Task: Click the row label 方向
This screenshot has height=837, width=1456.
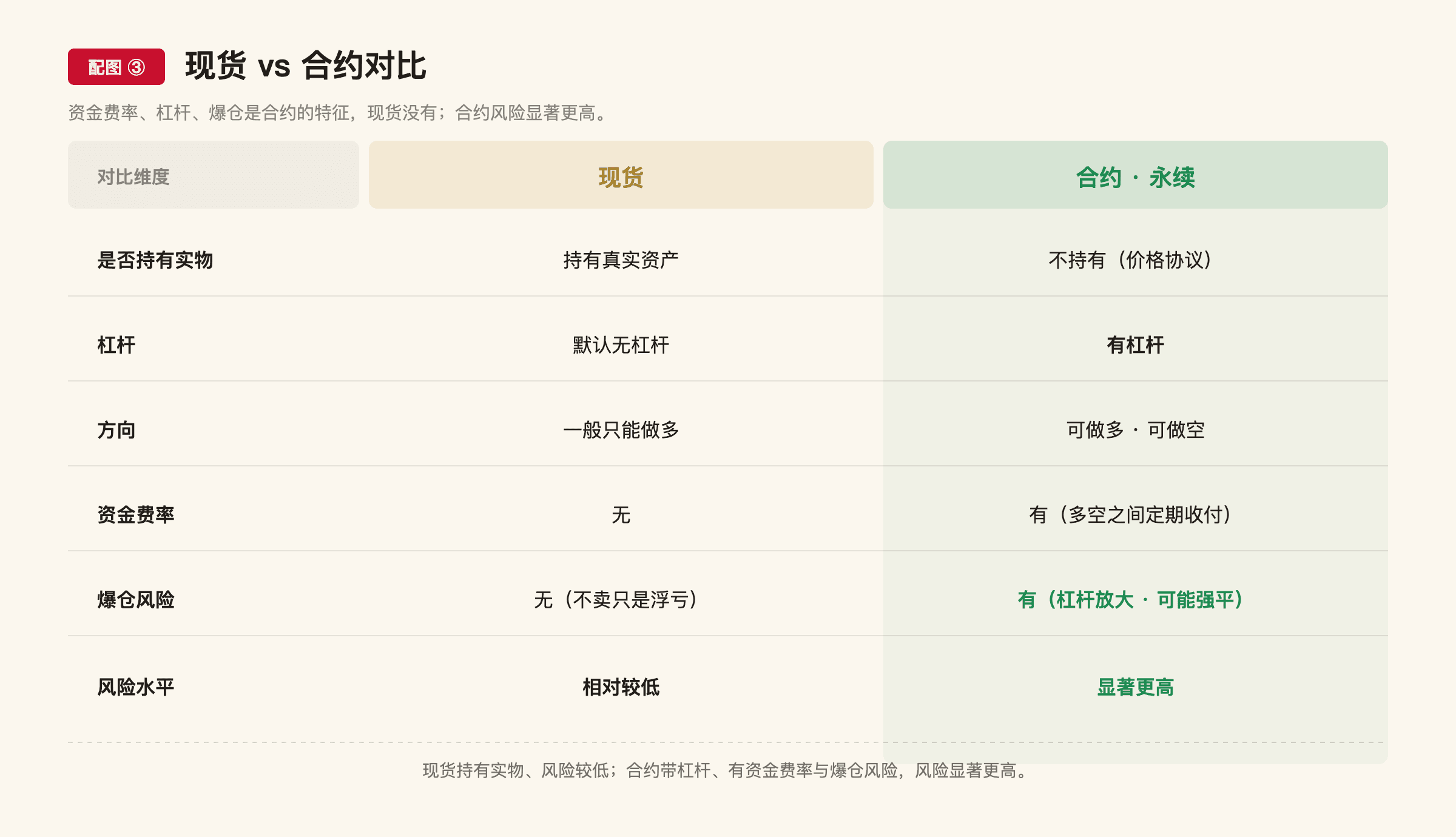Action: 116,430
